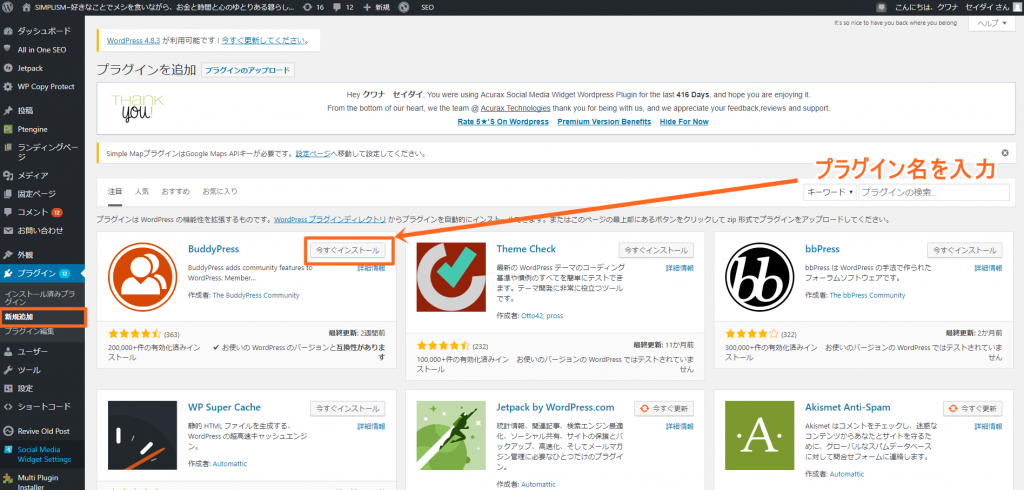Click Premium Version Benefits link

(x=604, y=122)
